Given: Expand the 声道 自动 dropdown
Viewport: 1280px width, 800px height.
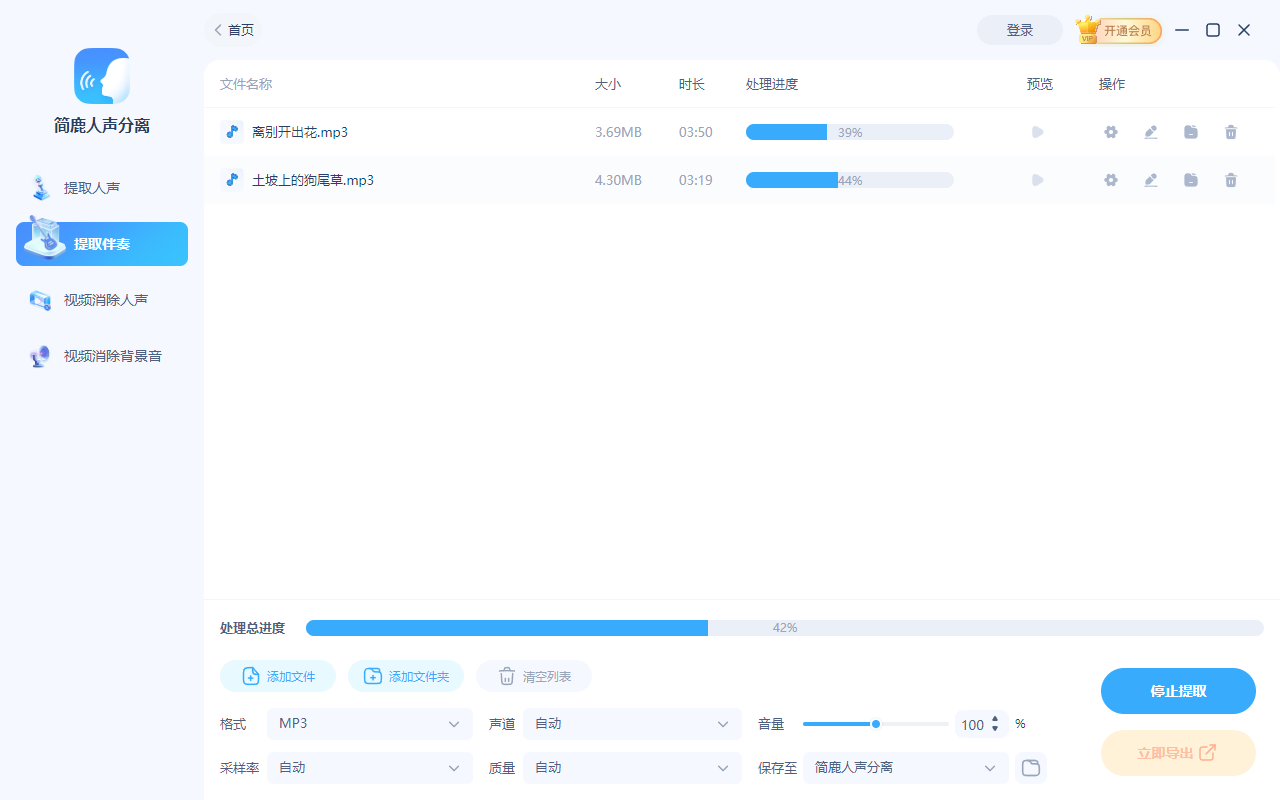Looking at the screenshot, I should pos(632,723).
